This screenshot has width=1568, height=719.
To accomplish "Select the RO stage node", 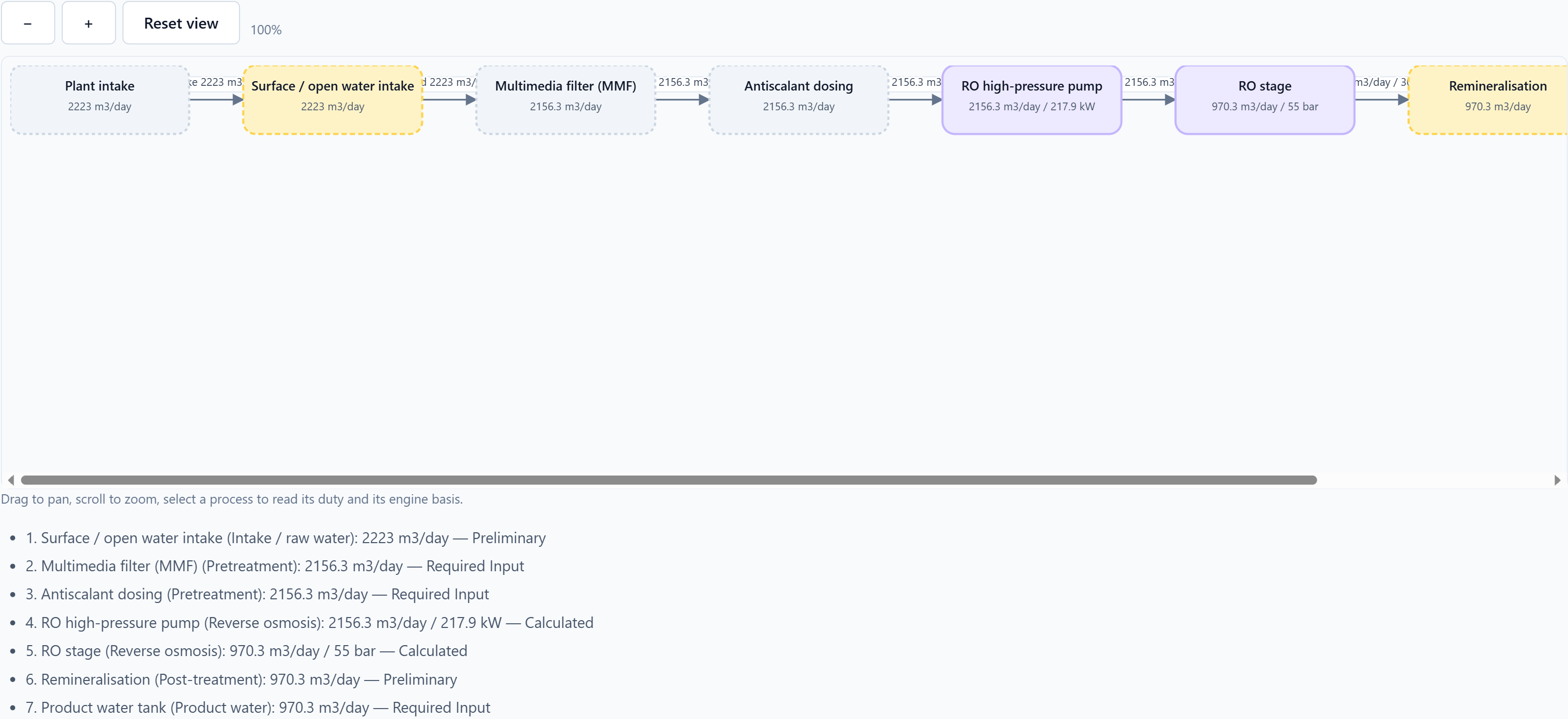I will pyautogui.click(x=1265, y=100).
